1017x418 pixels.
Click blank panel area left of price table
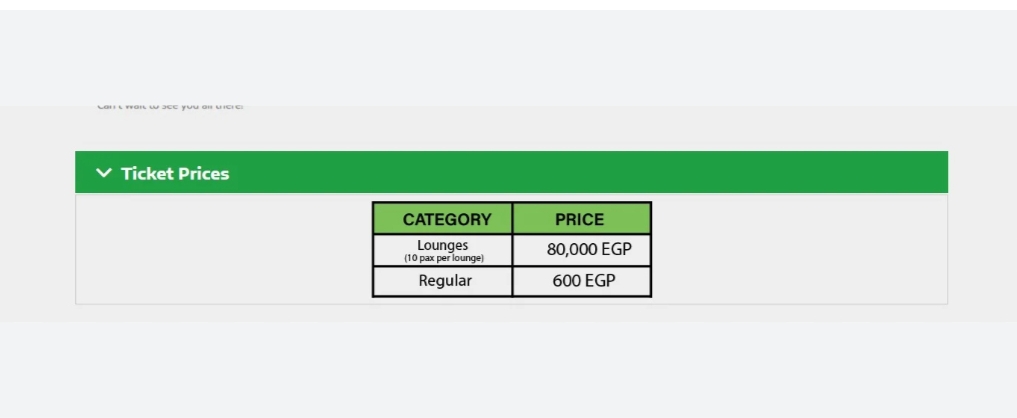pos(220,250)
